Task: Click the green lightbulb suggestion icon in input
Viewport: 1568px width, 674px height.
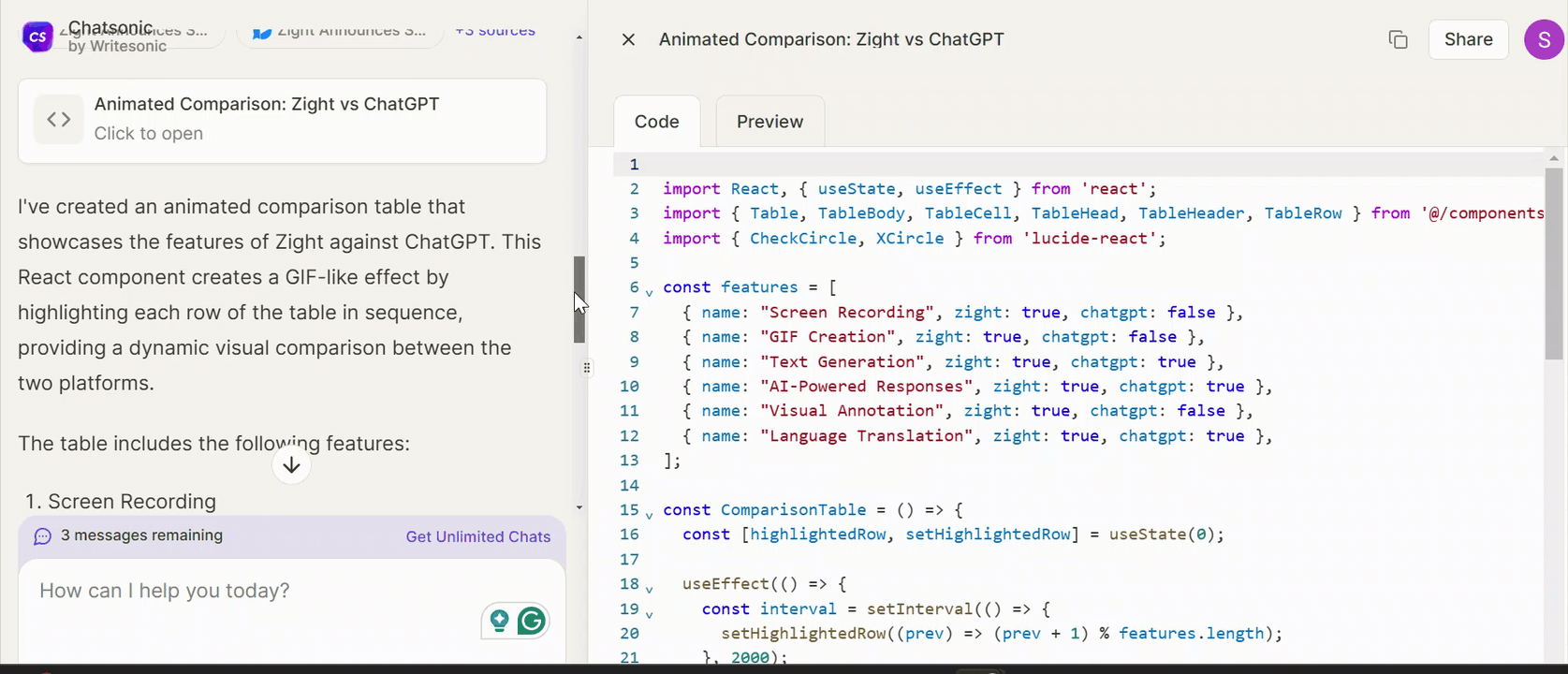Action: click(x=499, y=621)
